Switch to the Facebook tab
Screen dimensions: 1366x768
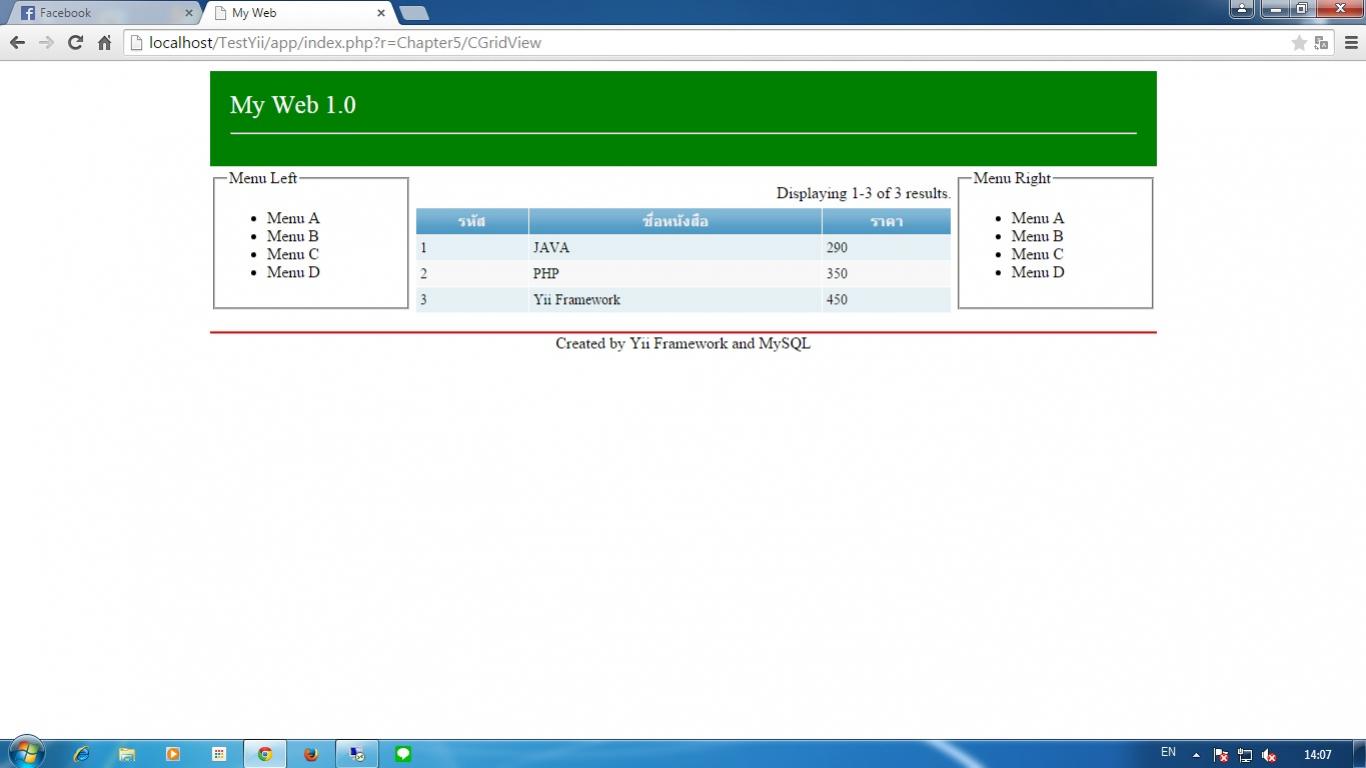point(103,13)
